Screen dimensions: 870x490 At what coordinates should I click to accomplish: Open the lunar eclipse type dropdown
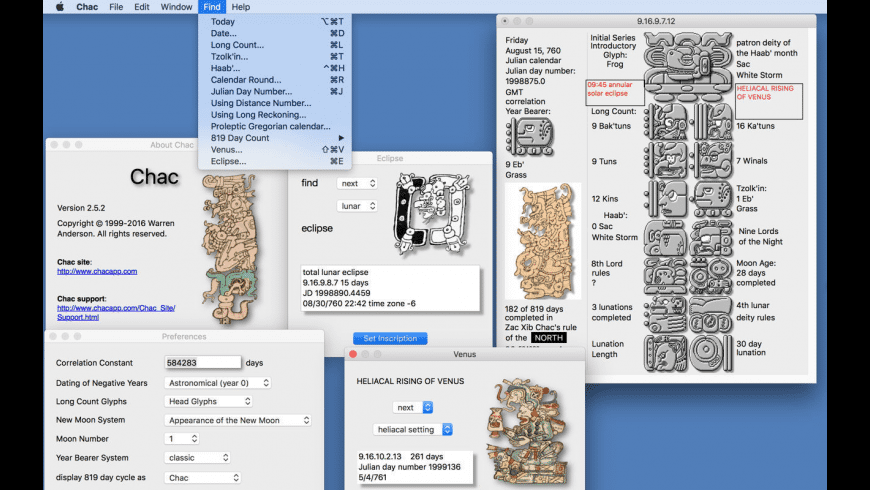pyautogui.click(x=357, y=206)
